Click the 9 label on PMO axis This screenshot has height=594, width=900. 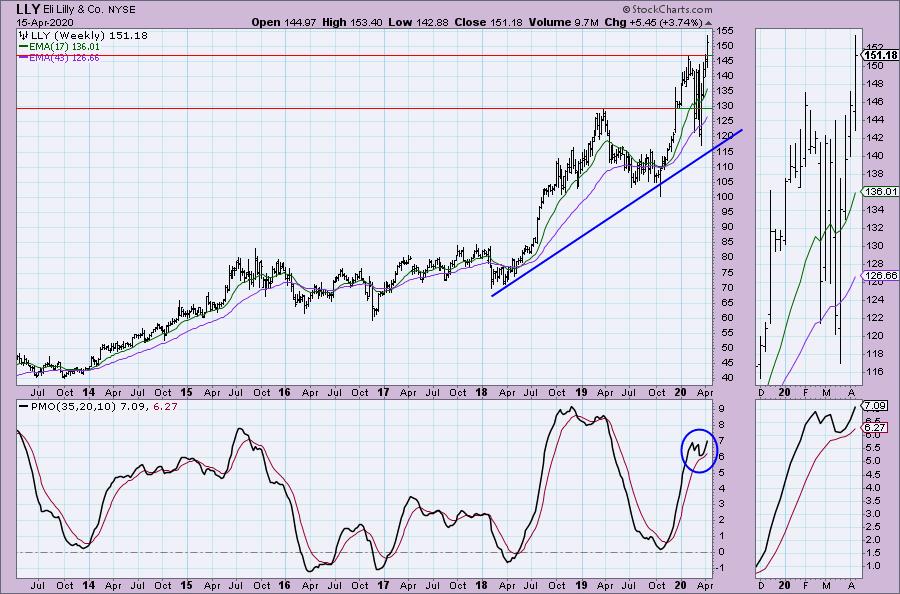[719, 409]
